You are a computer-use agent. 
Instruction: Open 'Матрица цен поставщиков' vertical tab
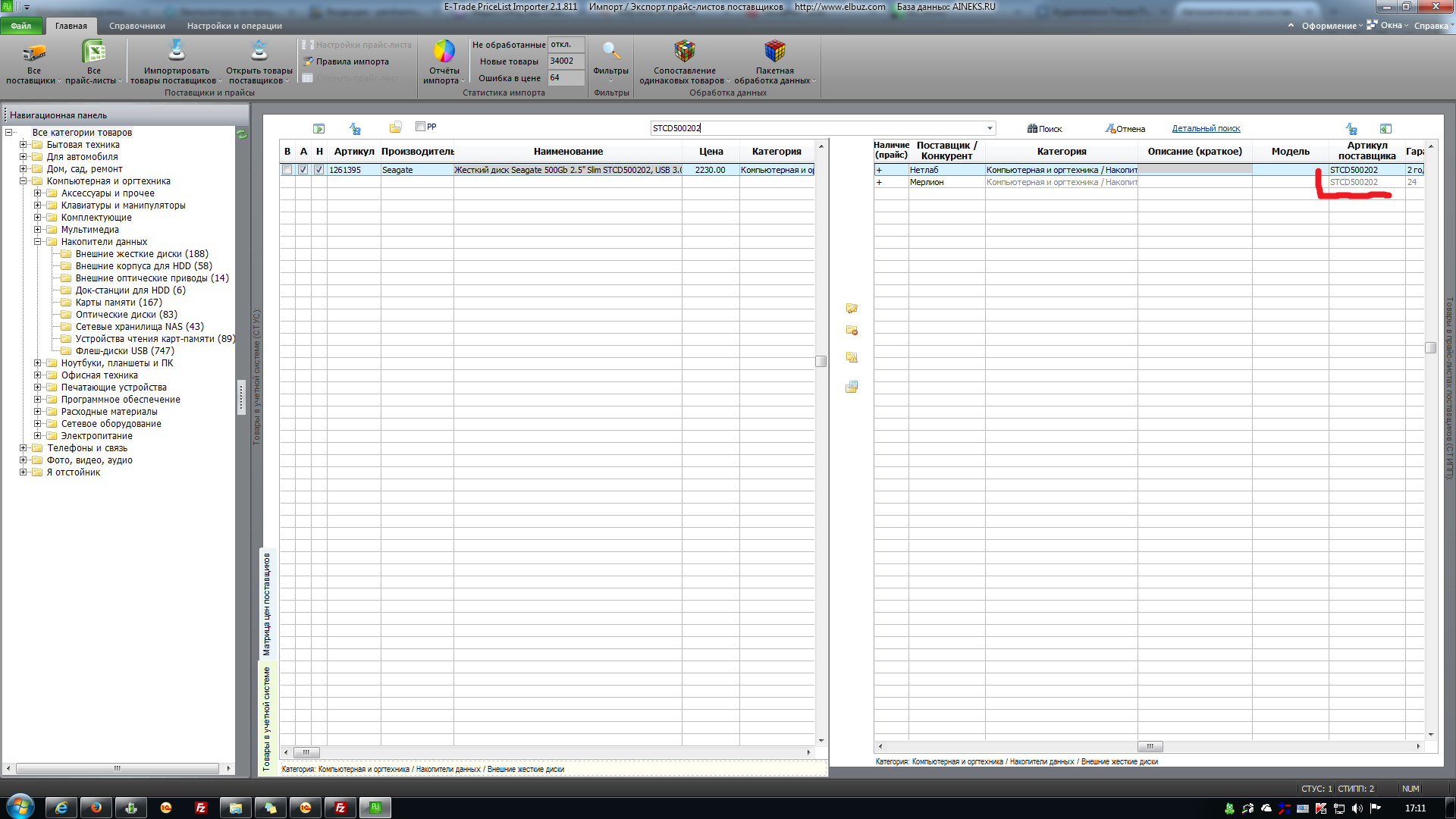pos(267,604)
